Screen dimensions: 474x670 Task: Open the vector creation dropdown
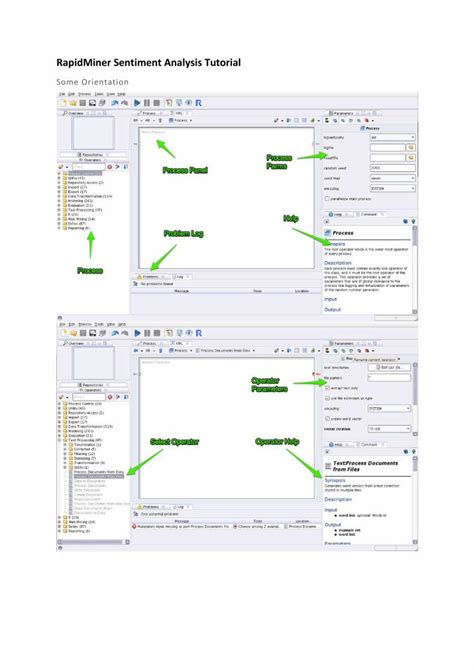point(389,429)
